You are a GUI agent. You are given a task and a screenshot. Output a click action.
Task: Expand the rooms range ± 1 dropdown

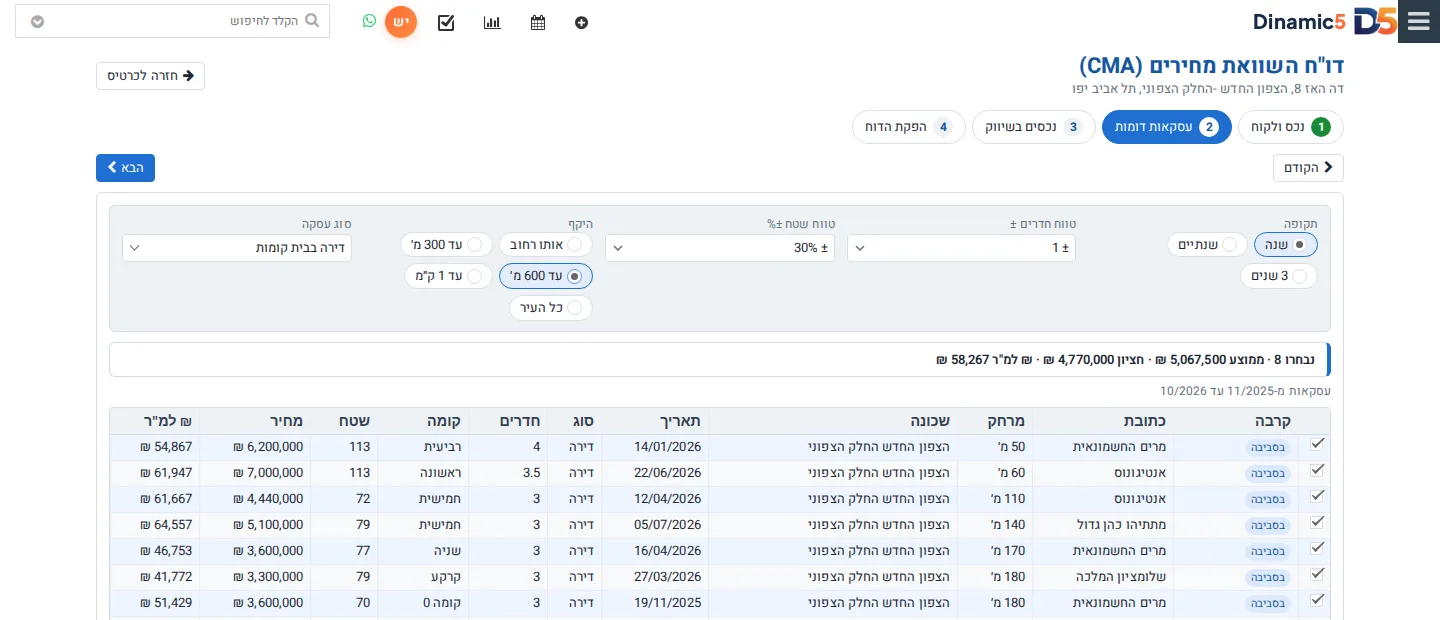coord(961,248)
